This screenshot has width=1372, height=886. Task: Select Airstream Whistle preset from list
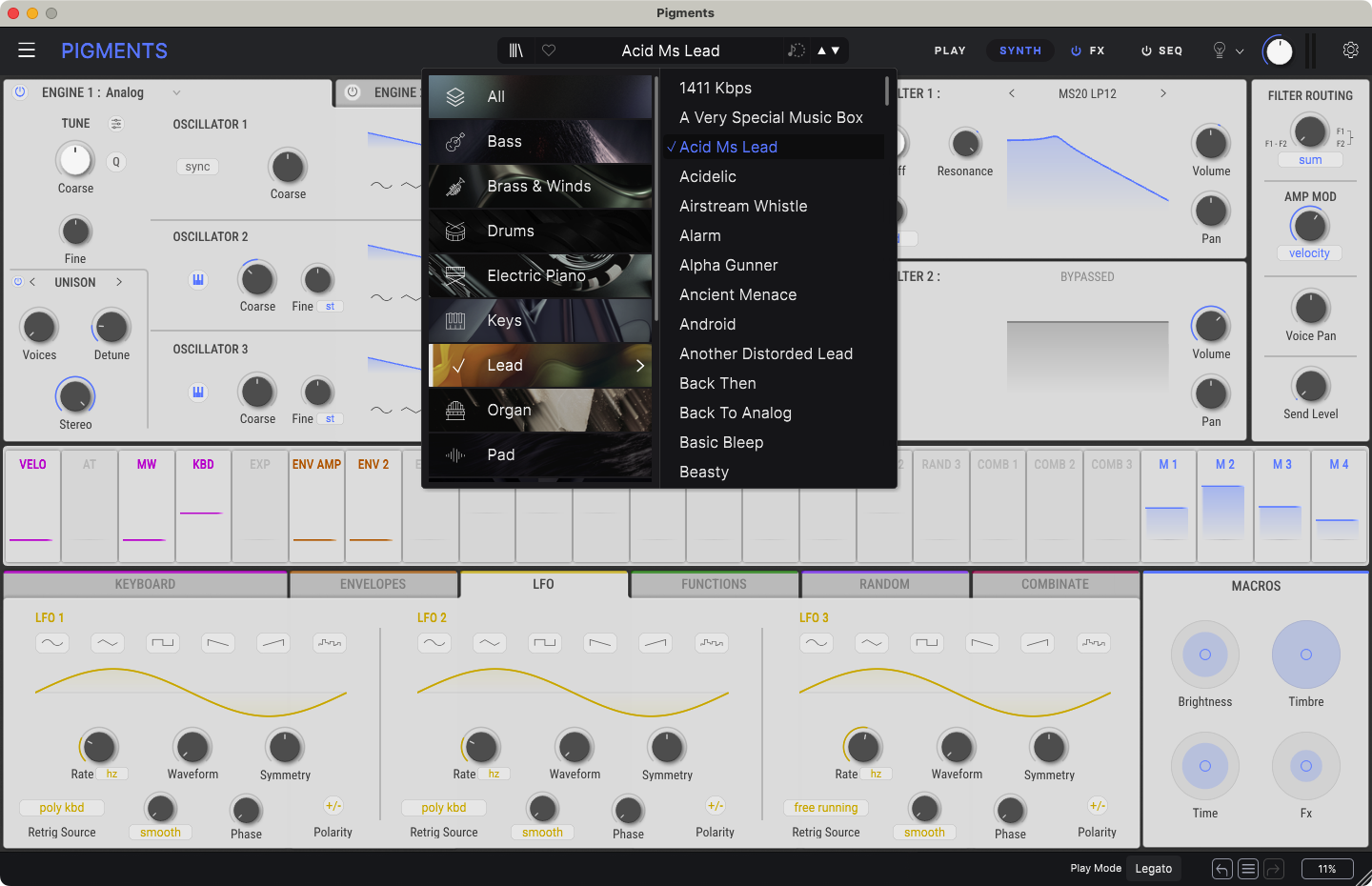pos(743,206)
